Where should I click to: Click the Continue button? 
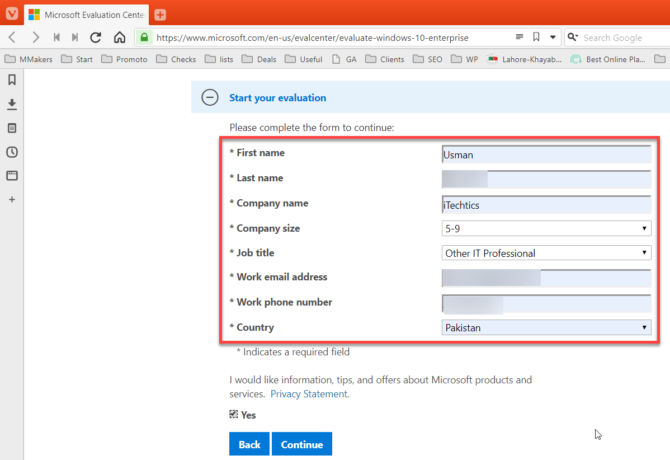click(x=302, y=444)
